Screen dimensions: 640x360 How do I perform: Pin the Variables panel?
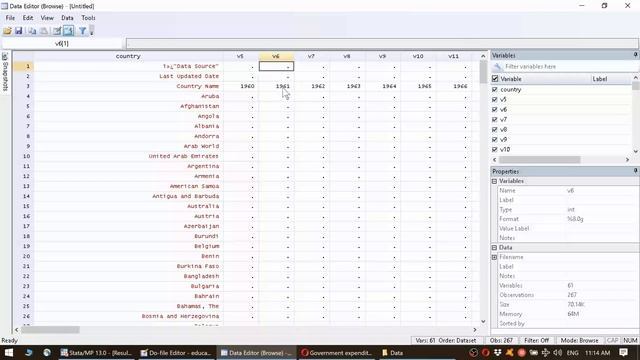click(636, 55)
